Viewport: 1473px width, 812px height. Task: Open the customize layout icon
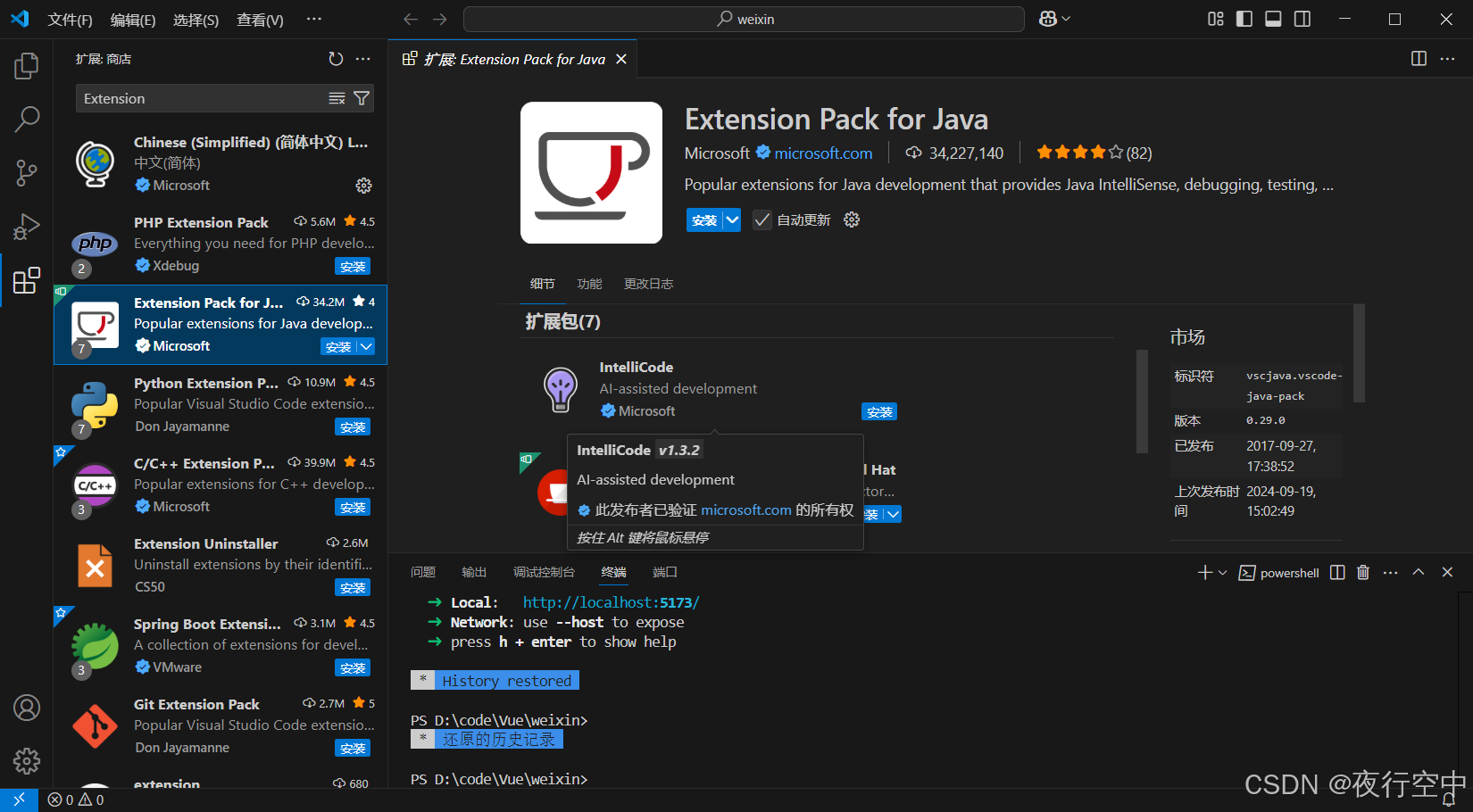[x=1216, y=19]
